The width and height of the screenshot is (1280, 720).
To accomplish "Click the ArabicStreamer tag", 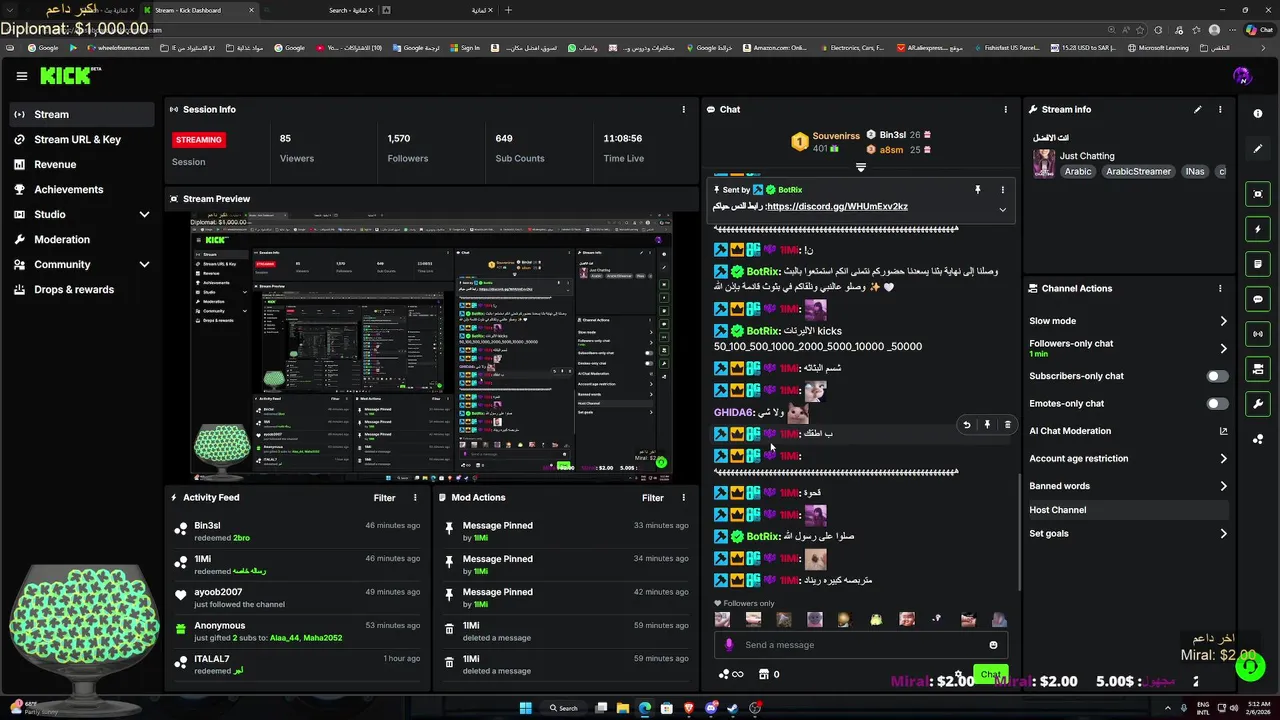I will (1138, 172).
